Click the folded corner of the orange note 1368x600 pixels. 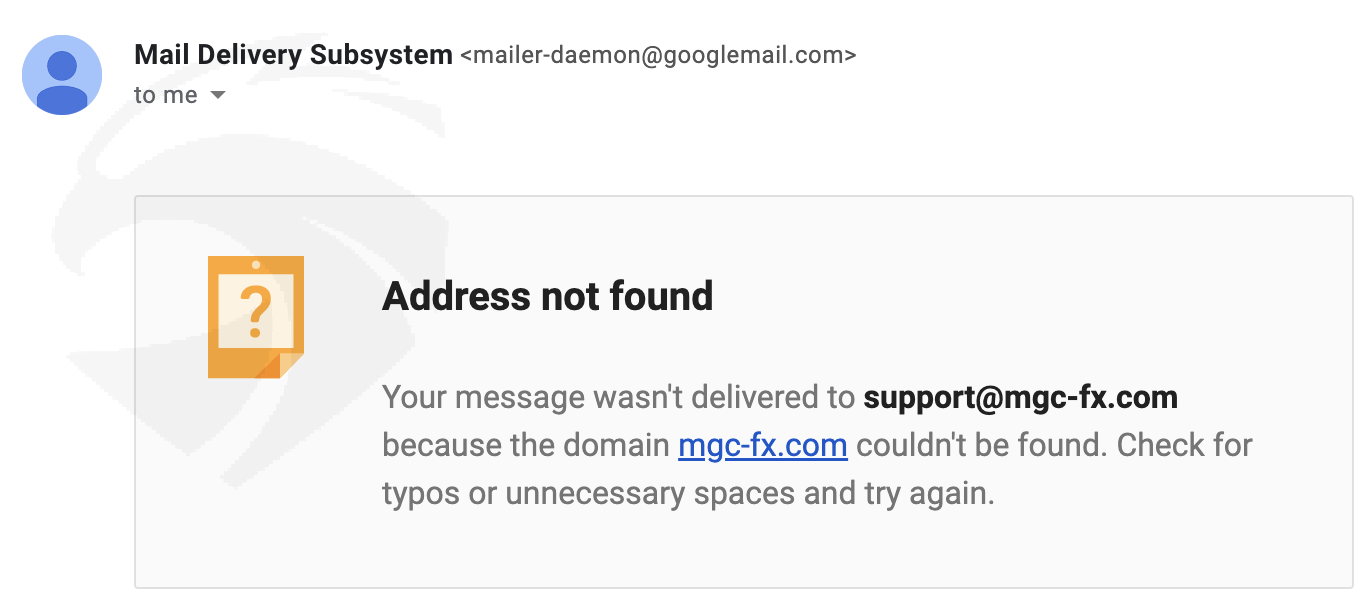(291, 365)
